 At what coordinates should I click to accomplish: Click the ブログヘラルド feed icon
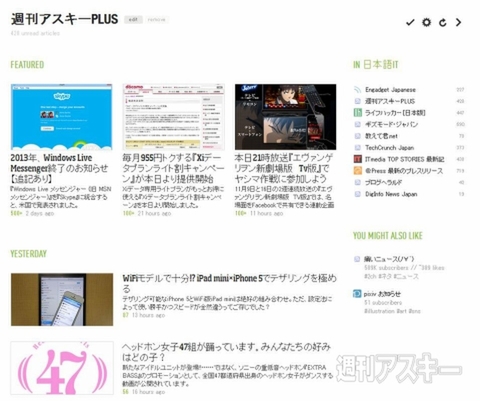click(357, 182)
